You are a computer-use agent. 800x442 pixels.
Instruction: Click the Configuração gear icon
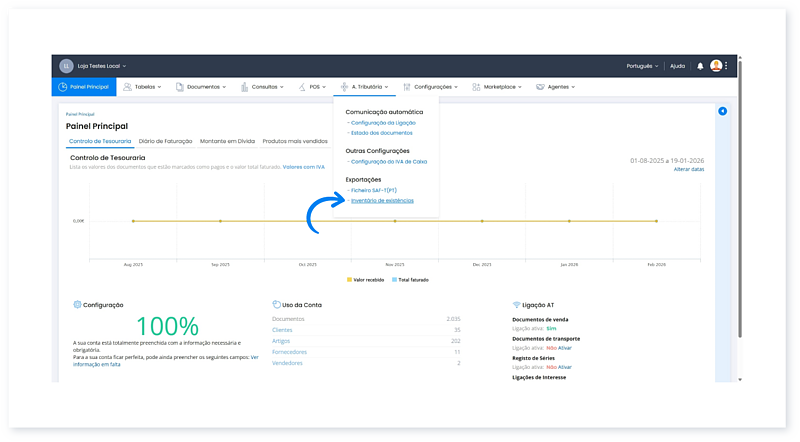(x=77, y=304)
